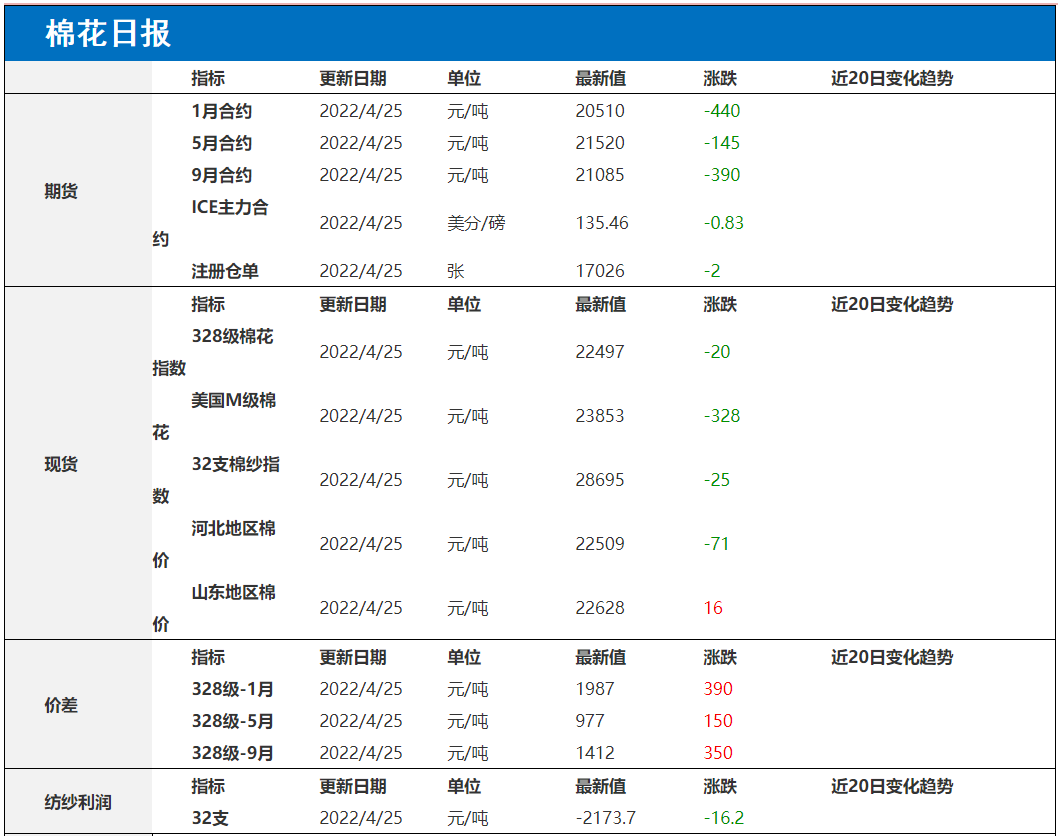Click the 1月合约 row label
This screenshot has height=836, width=1058.
[x=221, y=111]
